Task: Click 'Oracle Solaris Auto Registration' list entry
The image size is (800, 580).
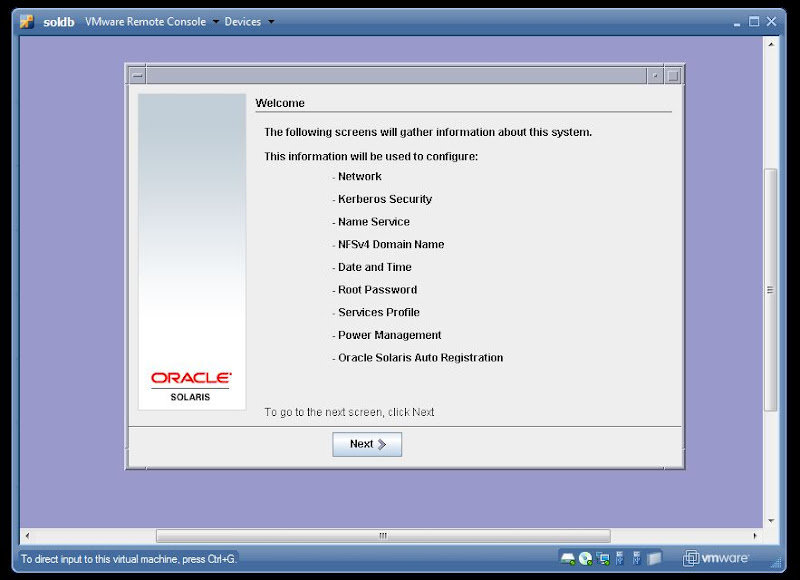Action: [x=420, y=358]
